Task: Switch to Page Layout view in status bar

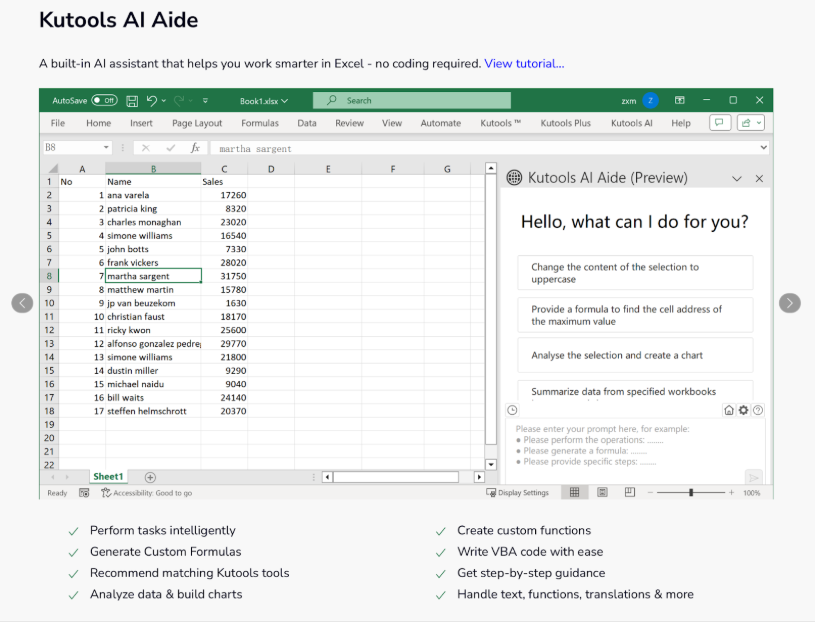Action: [x=602, y=491]
